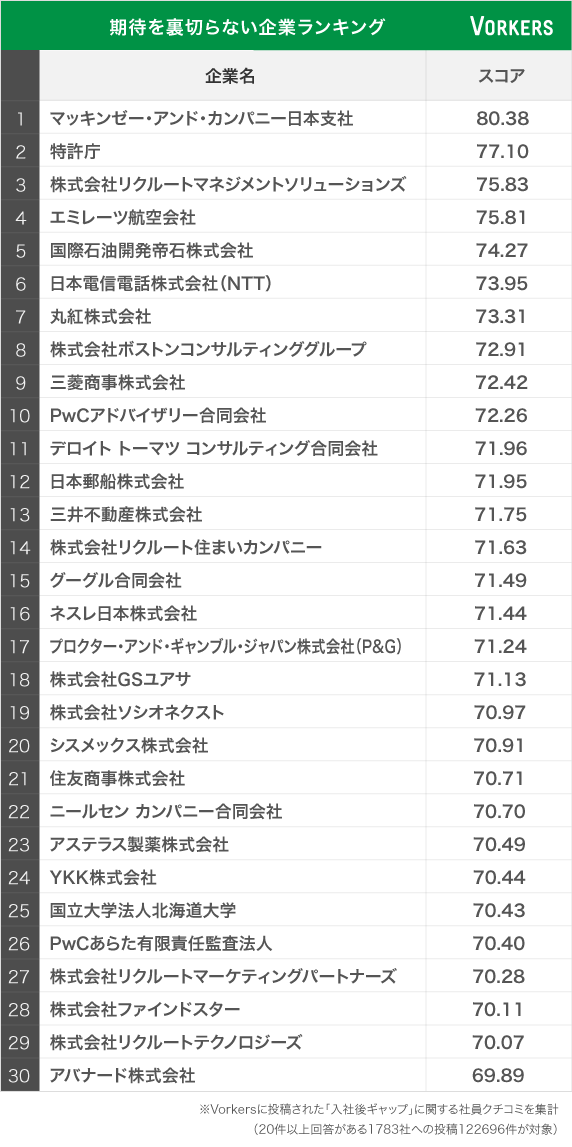Select アバナード株式会社 entry
The width and height of the screenshot is (572, 1147).
point(122,1075)
